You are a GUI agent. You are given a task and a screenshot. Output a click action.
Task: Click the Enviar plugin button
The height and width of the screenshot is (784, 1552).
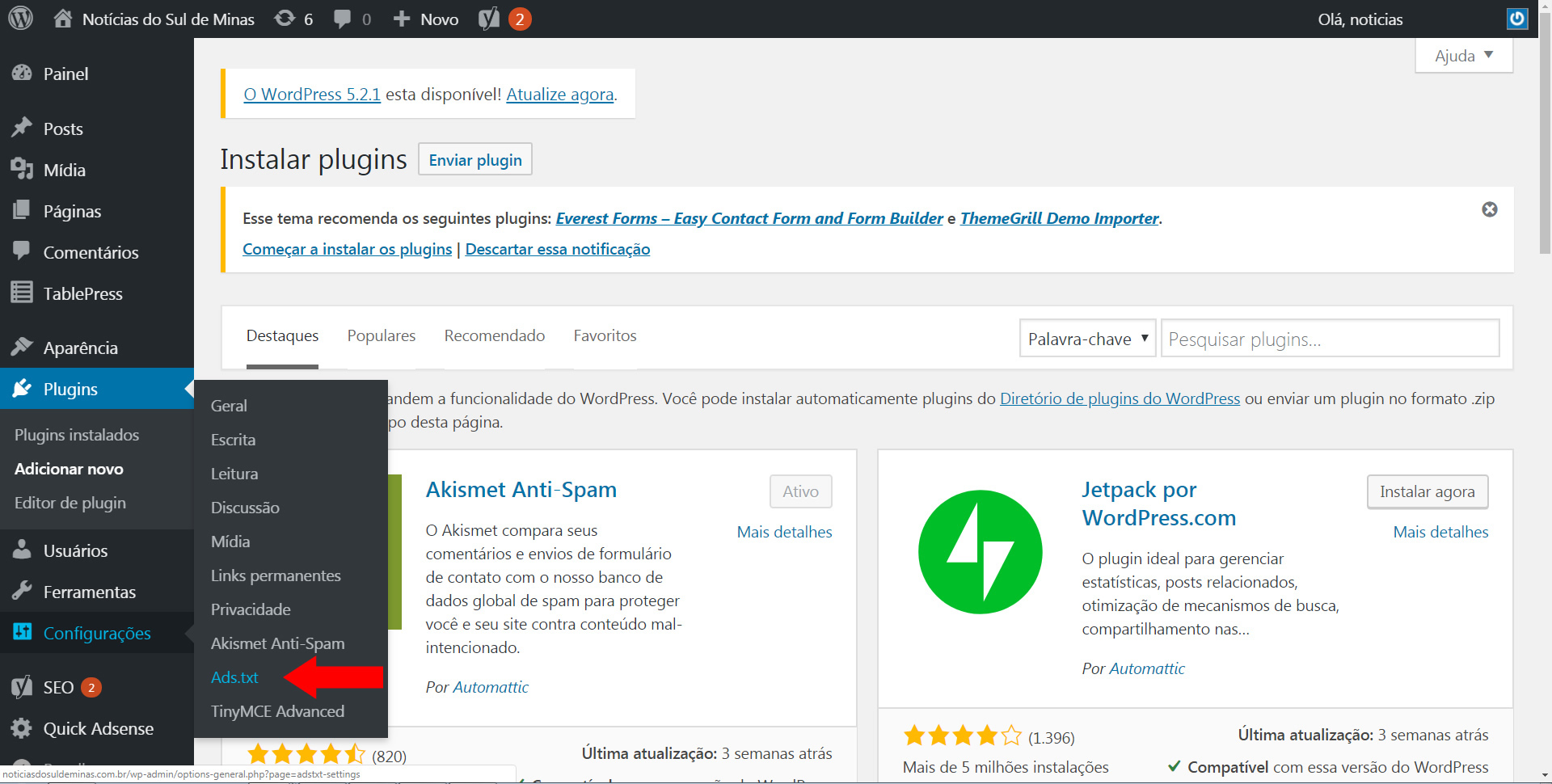pos(475,159)
